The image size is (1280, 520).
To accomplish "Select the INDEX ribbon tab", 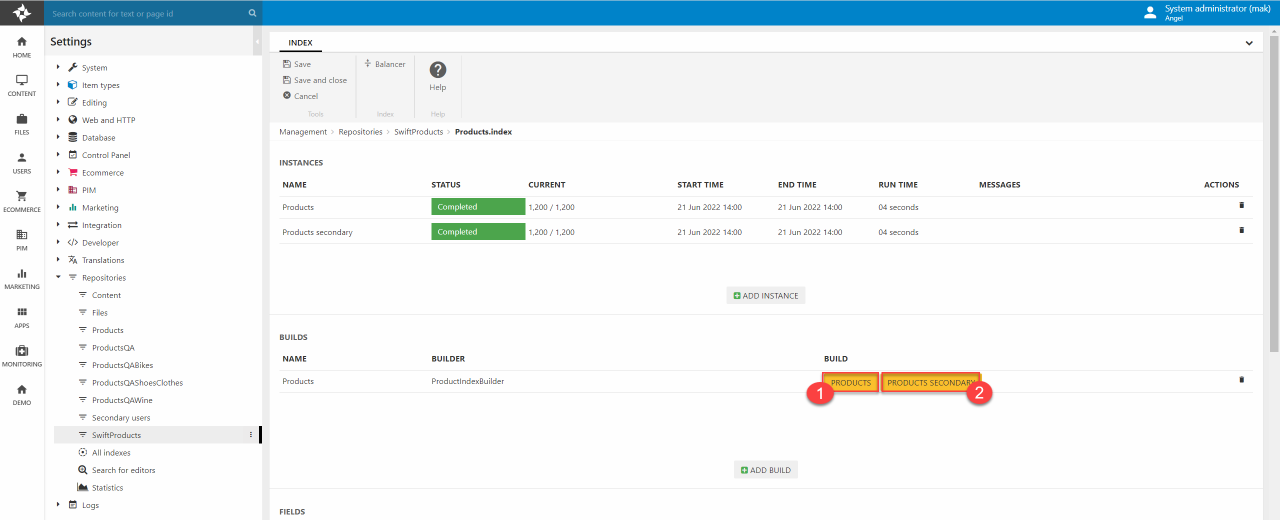I will [x=300, y=43].
